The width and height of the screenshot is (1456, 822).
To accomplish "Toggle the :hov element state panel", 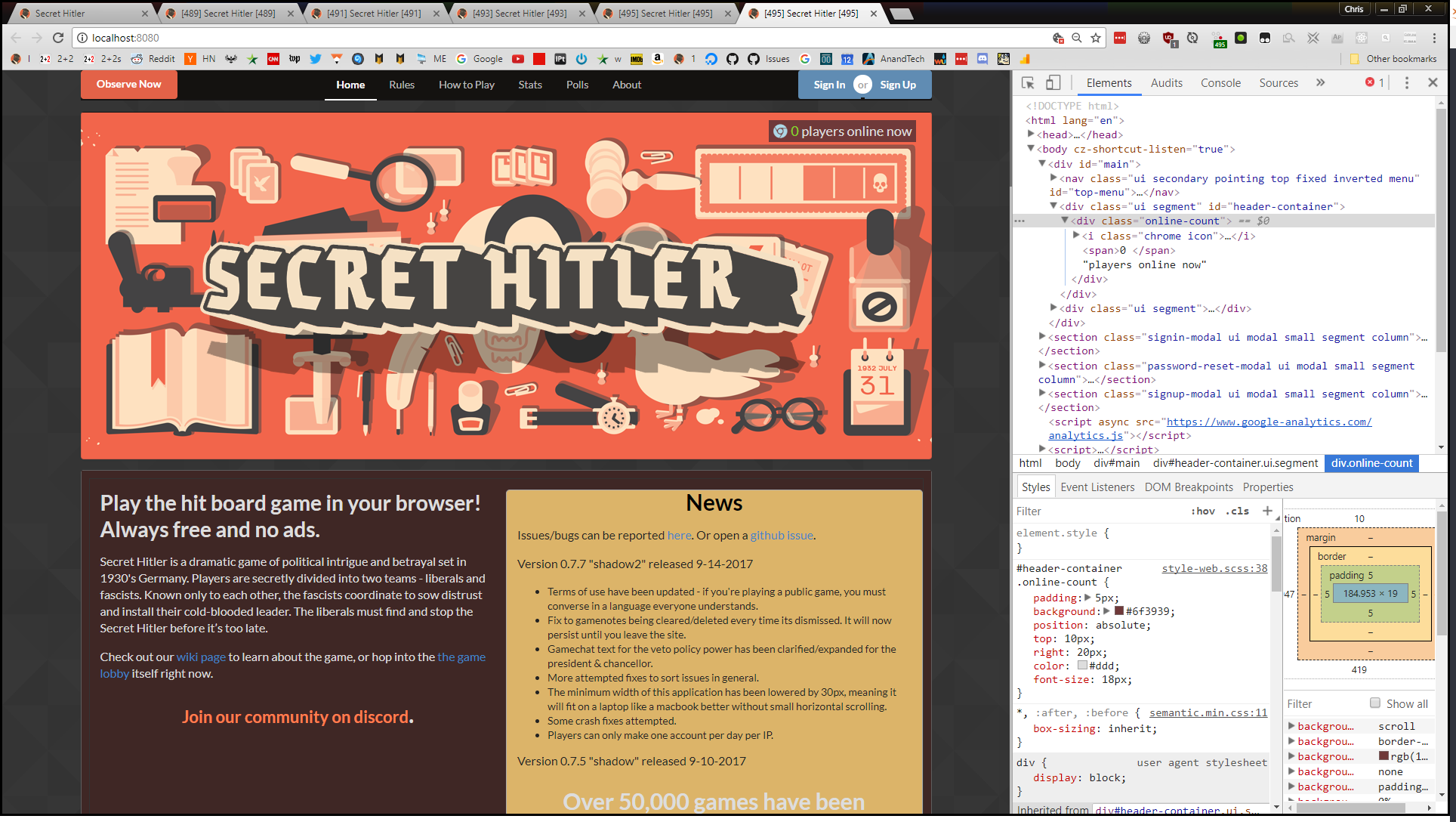I will 1203,511.
